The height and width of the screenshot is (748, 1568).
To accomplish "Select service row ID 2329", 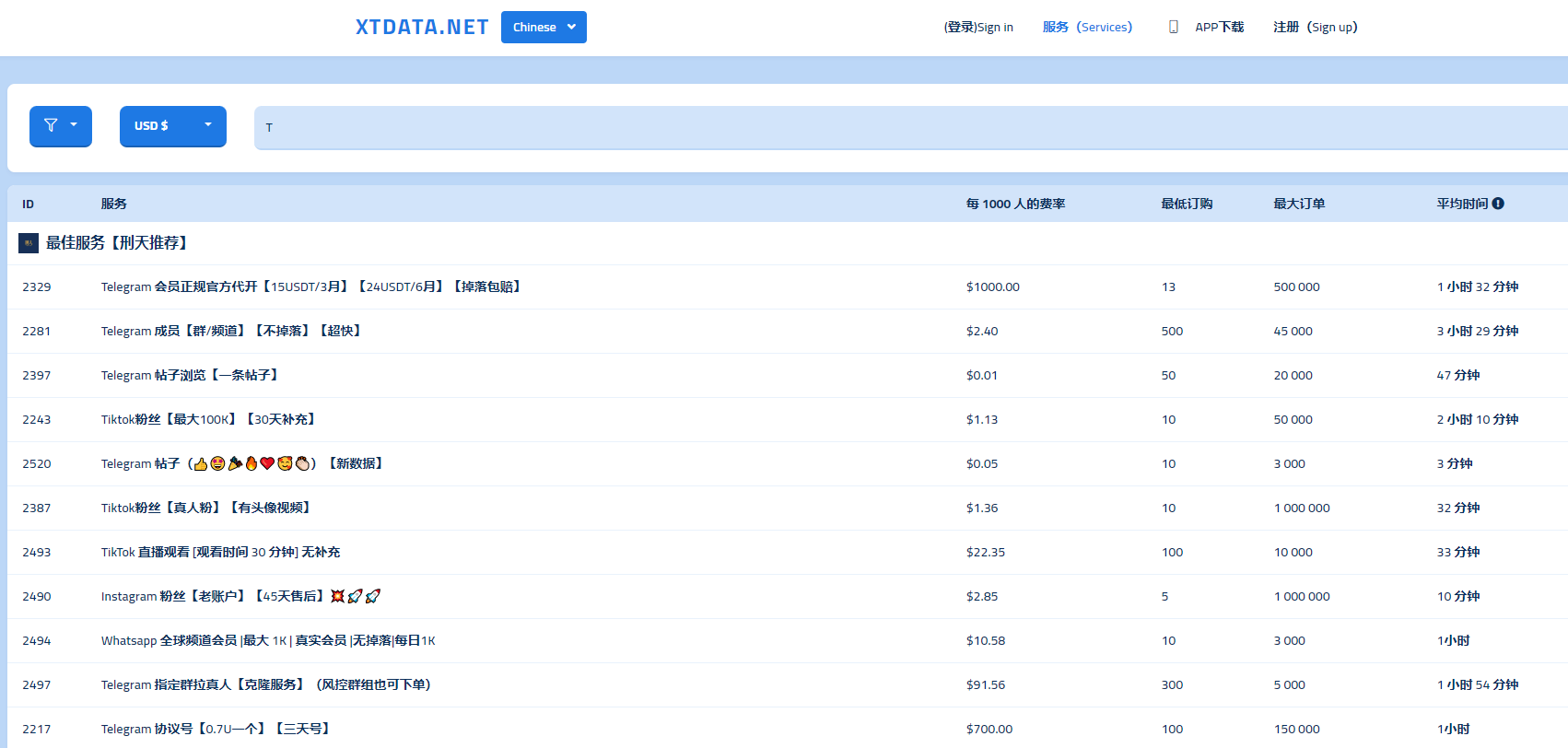I will click(x=788, y=287).
